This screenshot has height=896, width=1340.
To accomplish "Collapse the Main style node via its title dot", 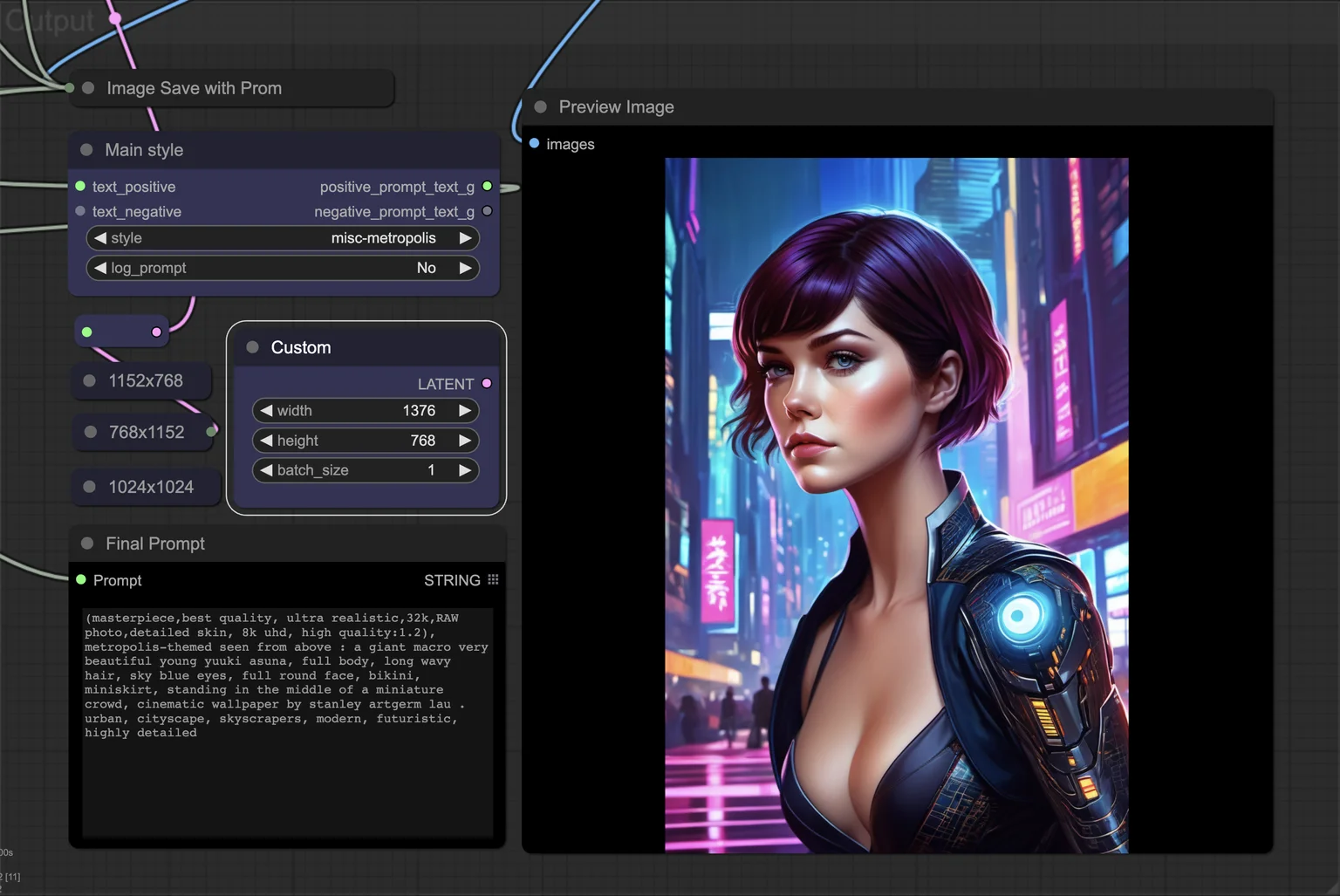I will pyautogui.click(x=86, y=150).
